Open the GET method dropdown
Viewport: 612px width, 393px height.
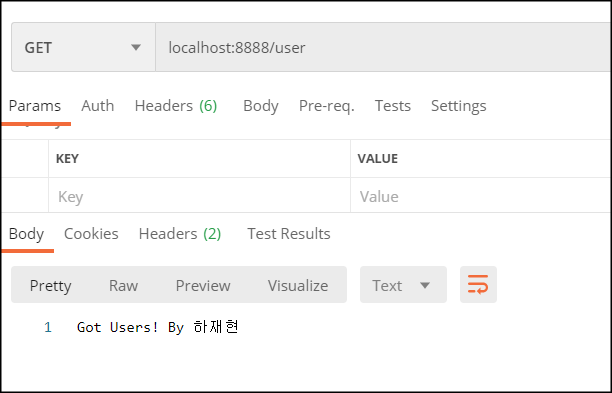83,48
